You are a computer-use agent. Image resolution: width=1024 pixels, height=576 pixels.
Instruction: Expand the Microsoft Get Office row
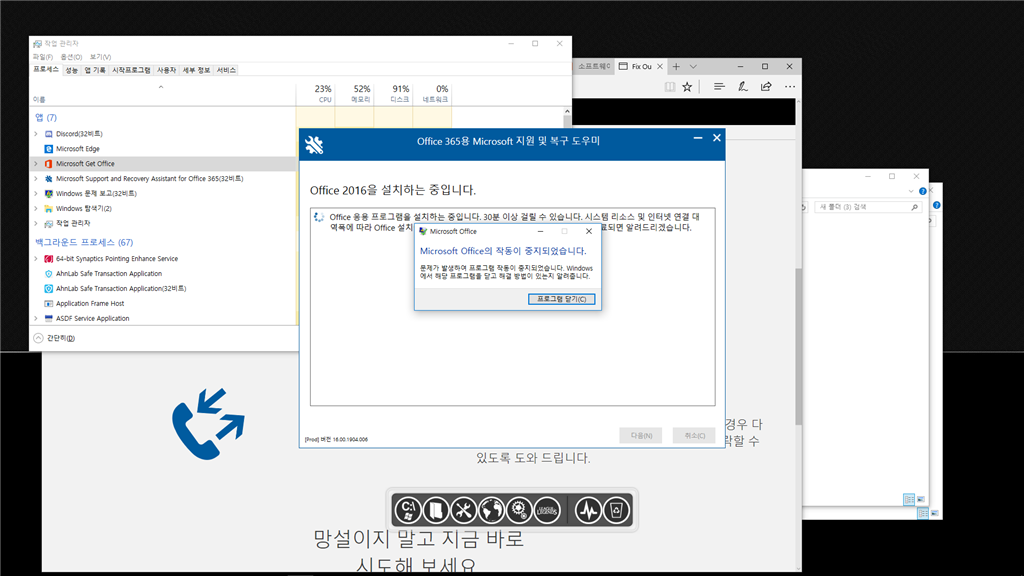[36, 164]
